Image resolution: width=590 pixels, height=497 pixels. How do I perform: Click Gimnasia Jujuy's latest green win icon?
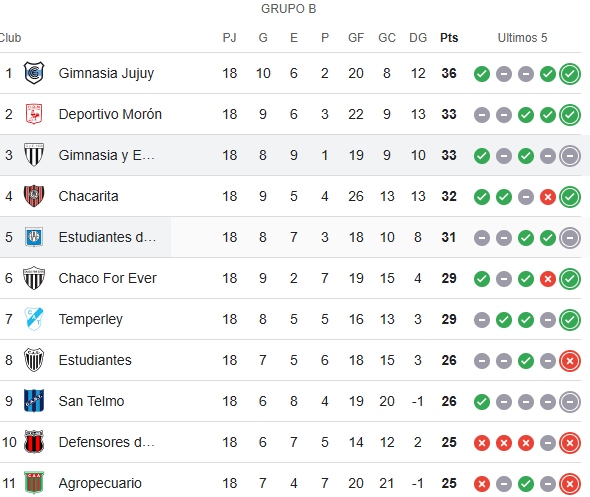coord(570,74)
